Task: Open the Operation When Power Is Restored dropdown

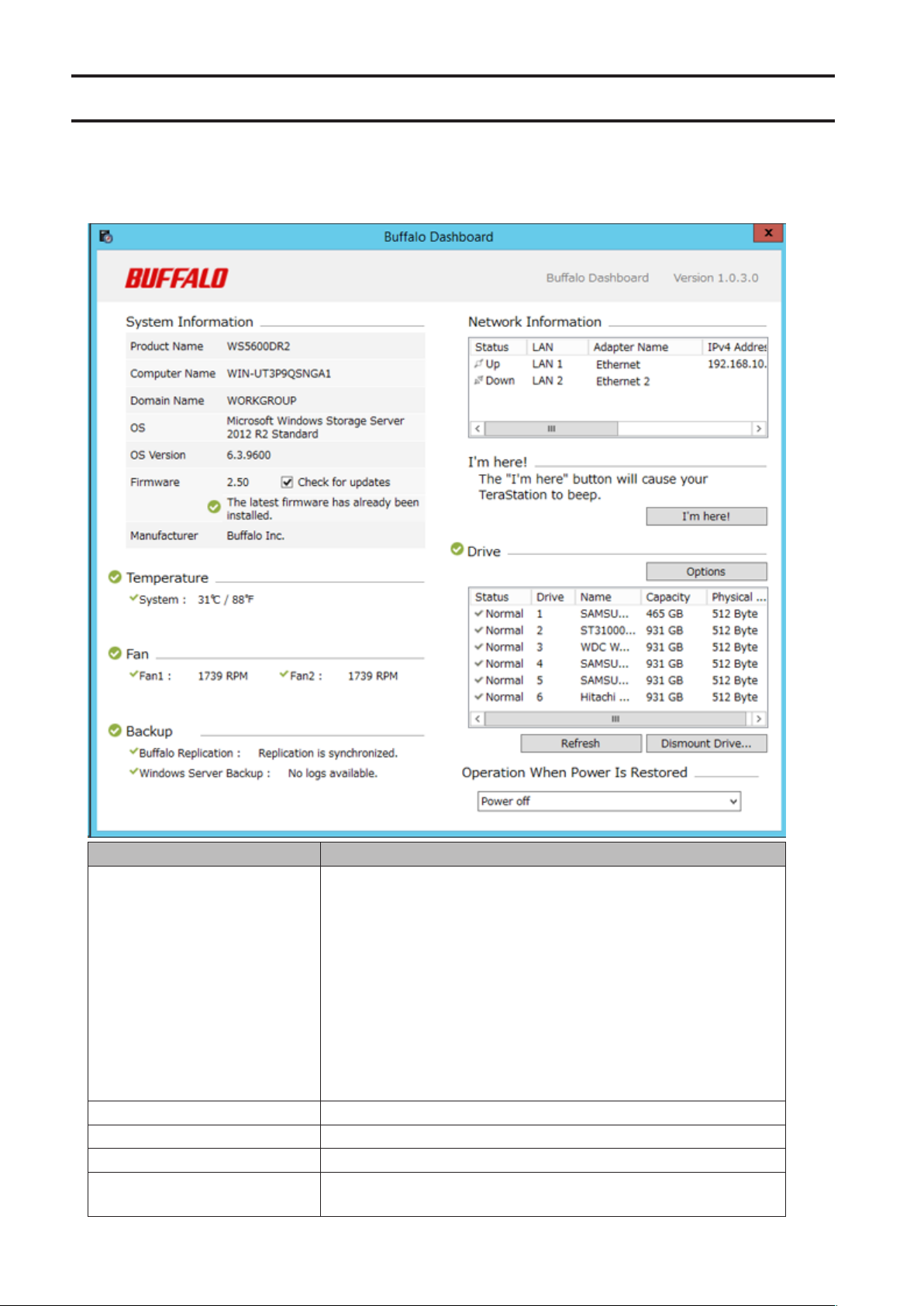Action: click(609, 801)
